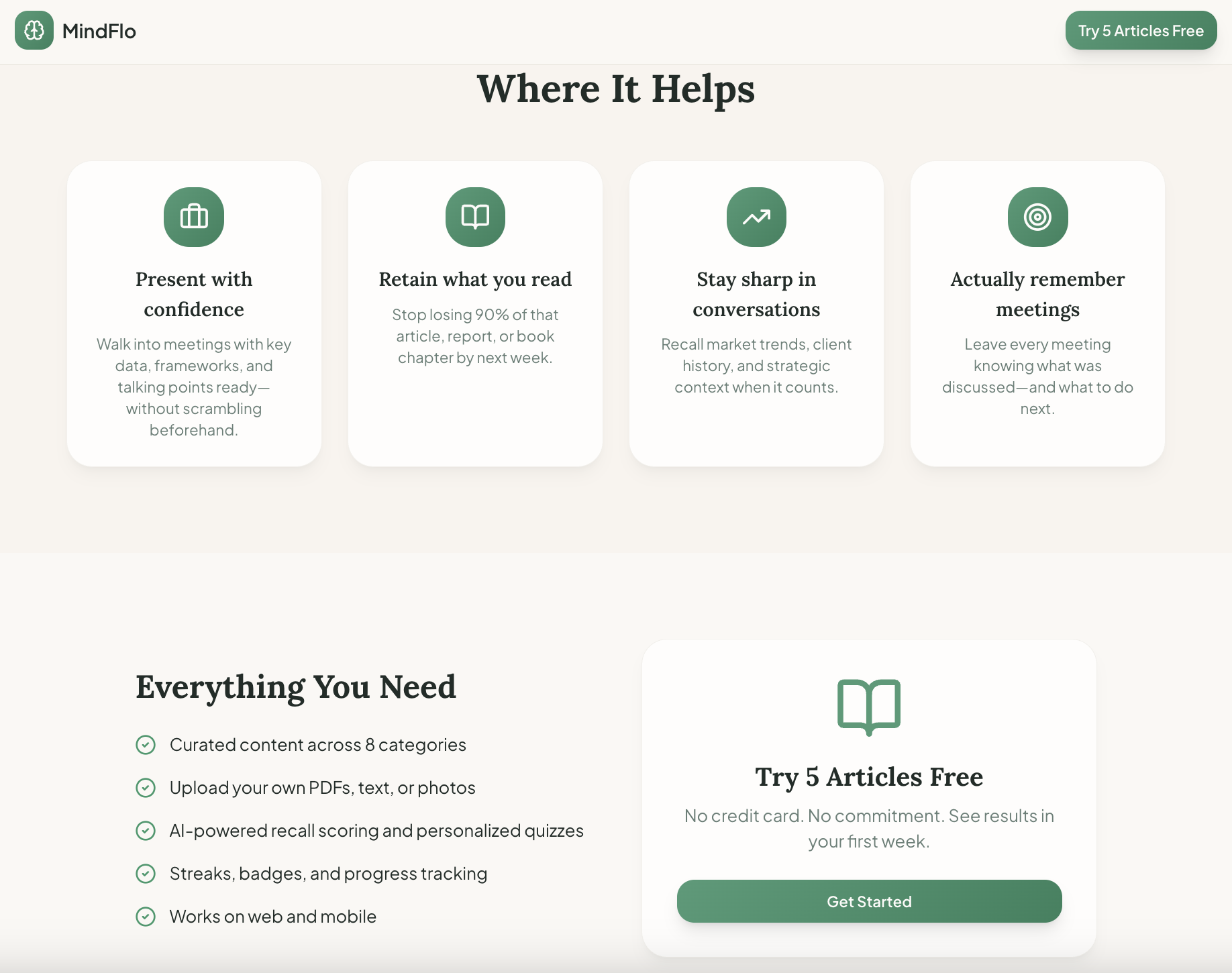Click the checkmark beside Streaks, badges, and progress
This screenshot has width=1232, height=973.
146,874
